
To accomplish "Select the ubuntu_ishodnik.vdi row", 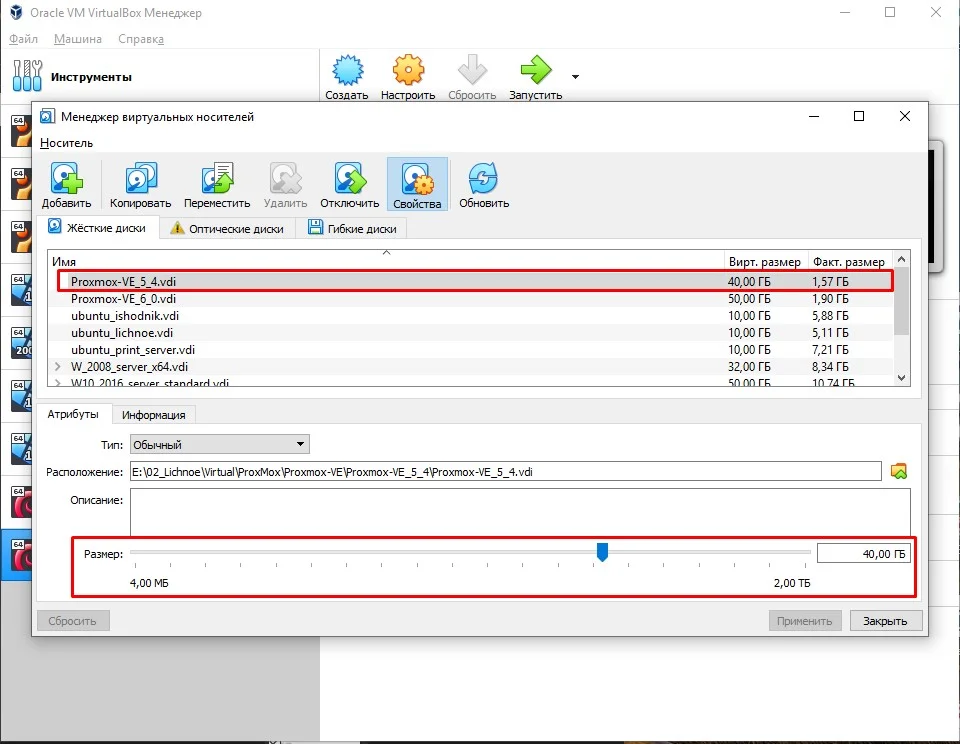I will coord(470,315).
